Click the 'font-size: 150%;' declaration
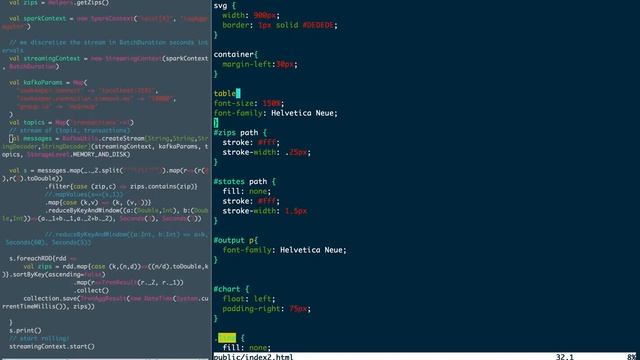The height and width of the screenshot is (360, 640). pos(249,103)
